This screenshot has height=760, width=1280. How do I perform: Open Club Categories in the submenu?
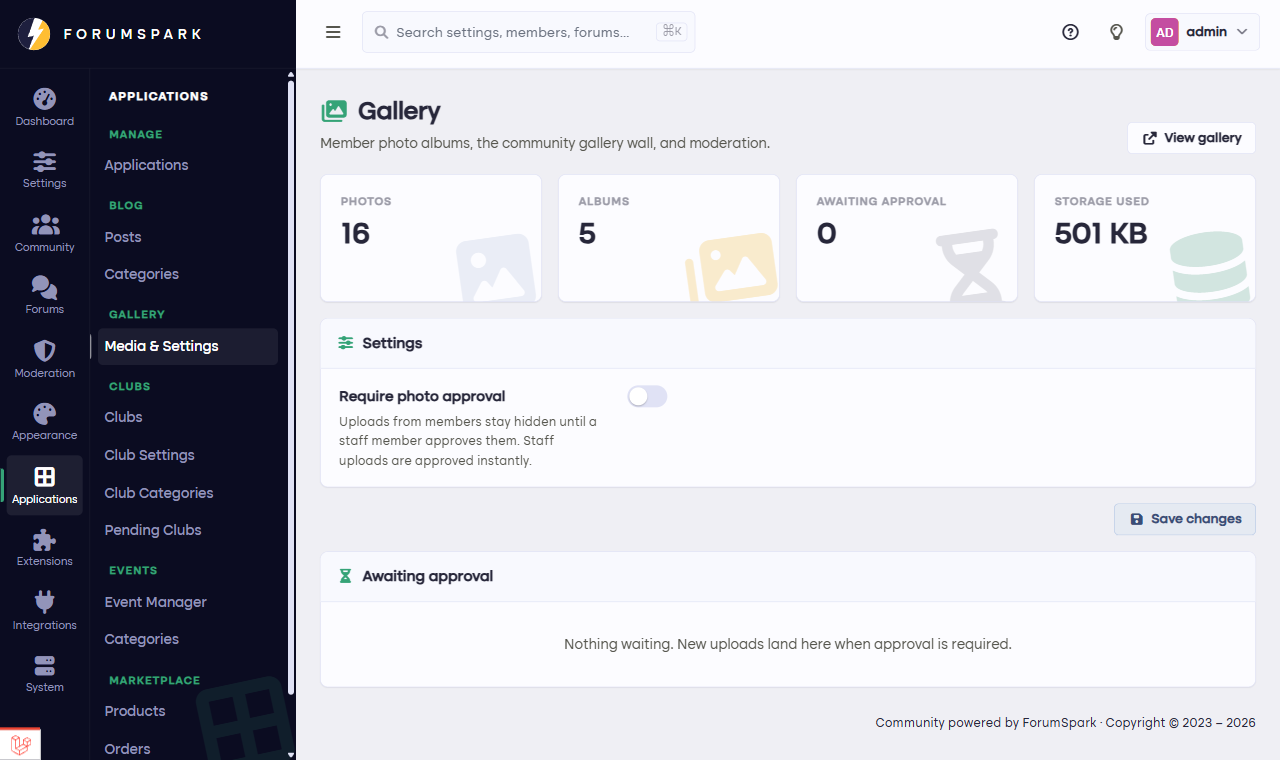coord(159,493)
